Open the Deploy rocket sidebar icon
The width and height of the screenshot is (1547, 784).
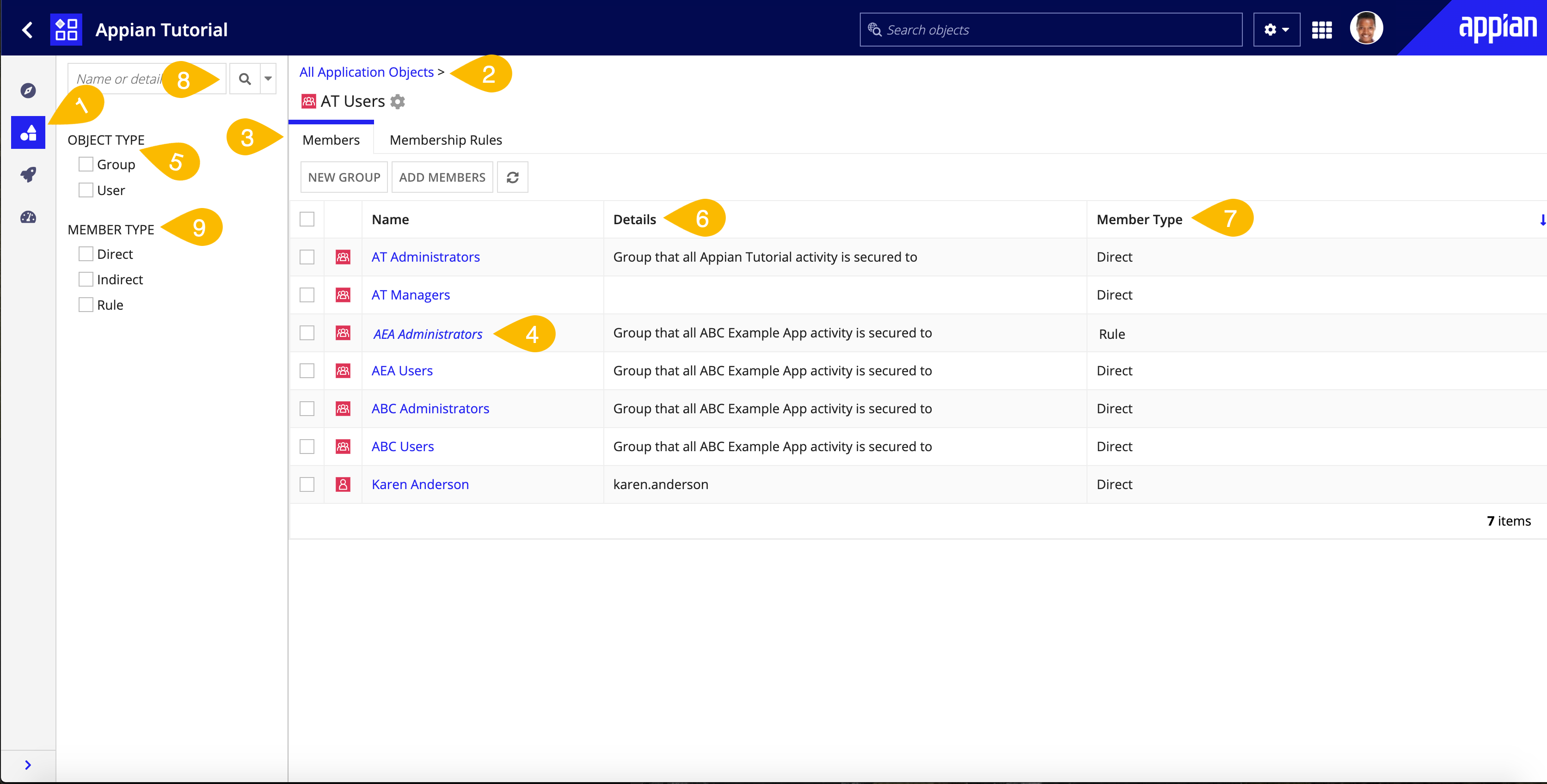click(x=28, y=174)
